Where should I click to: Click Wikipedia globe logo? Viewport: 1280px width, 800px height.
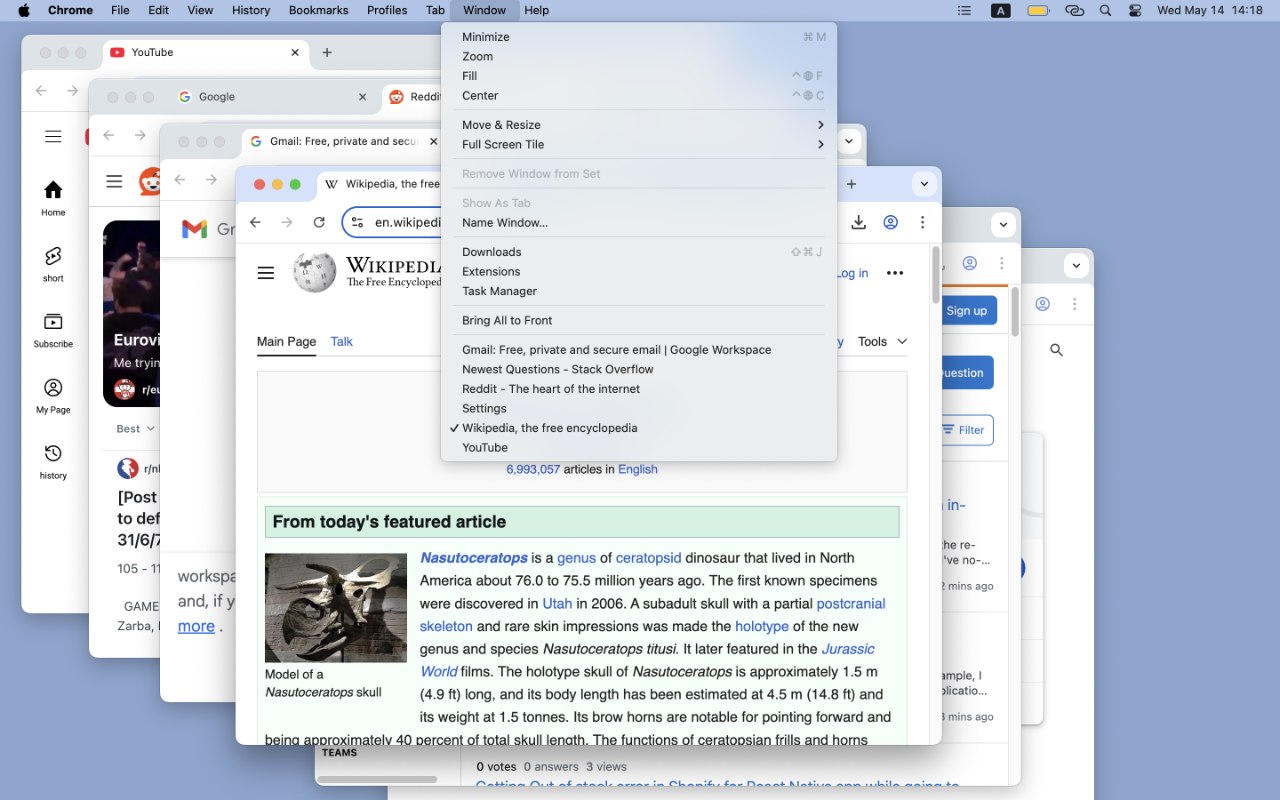pyautogui.click(x=314, y=271)
